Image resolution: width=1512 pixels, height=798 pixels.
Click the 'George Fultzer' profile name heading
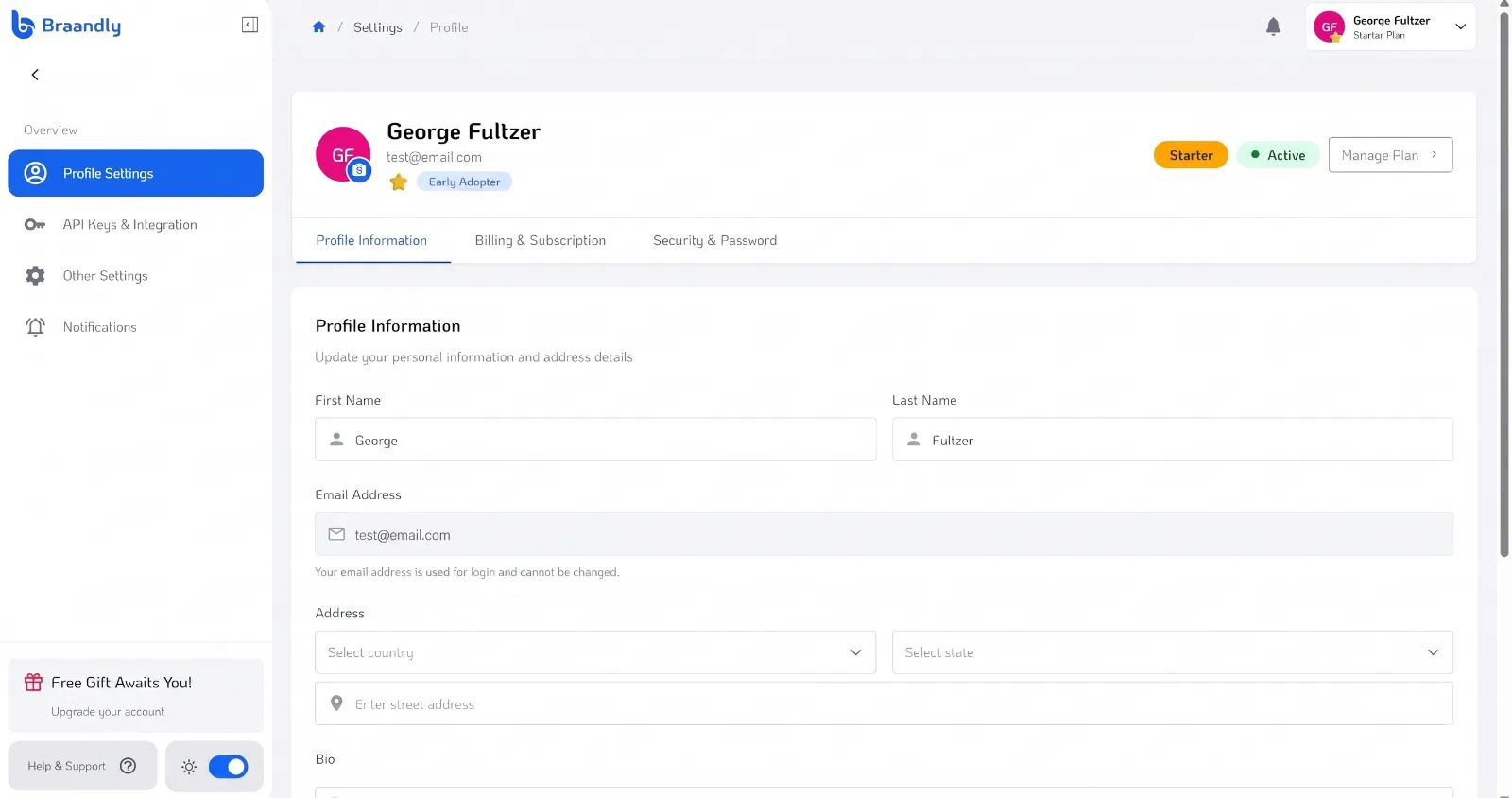click(463, 131)
